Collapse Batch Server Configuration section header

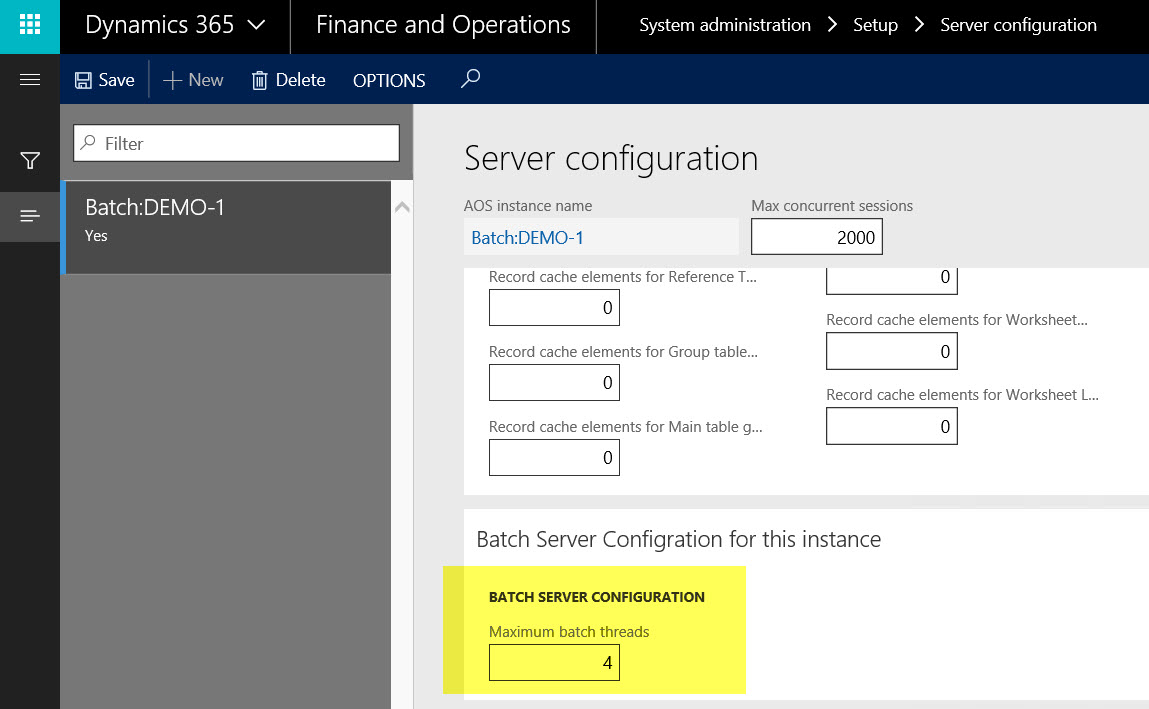(678, 539)
